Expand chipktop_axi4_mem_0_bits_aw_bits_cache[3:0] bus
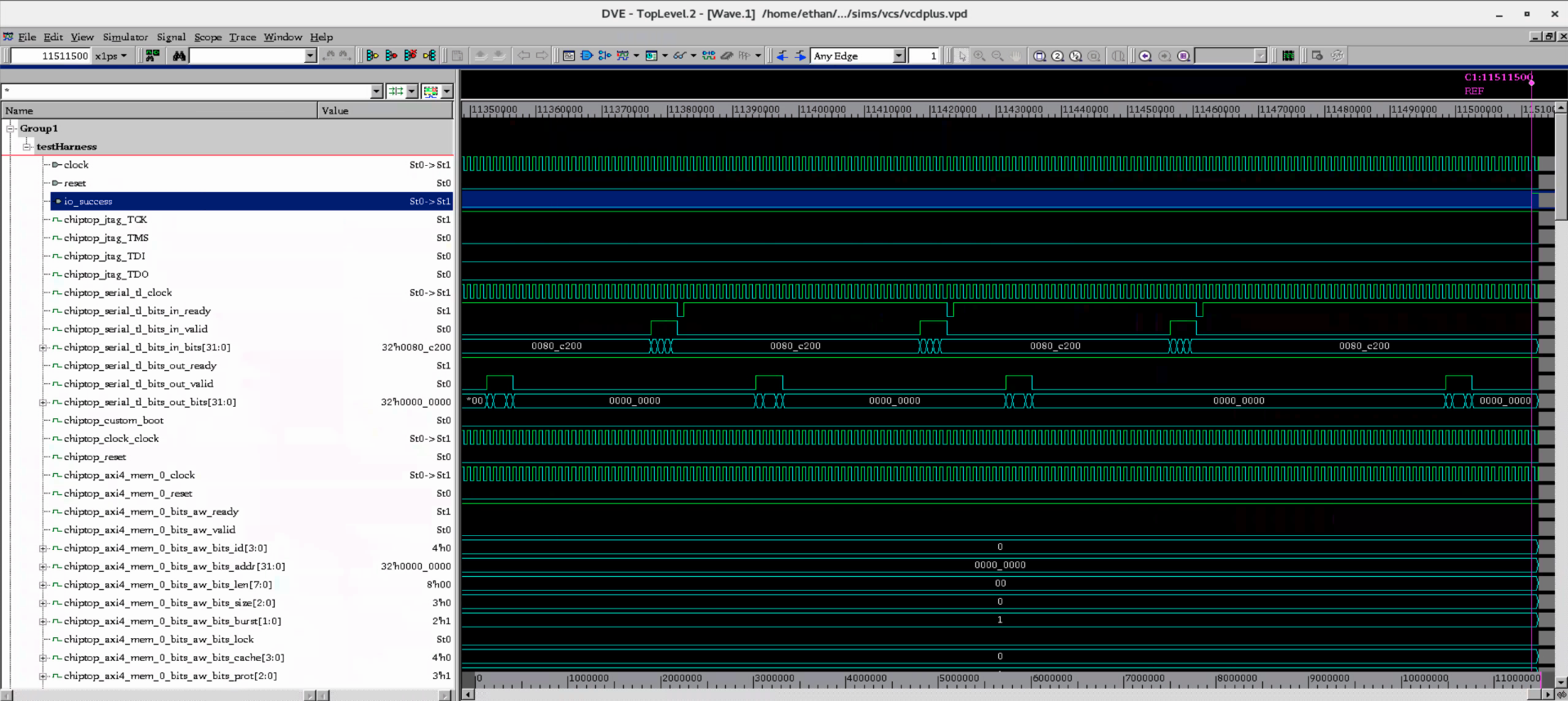The image size is (1568, 701). [43, 658]
